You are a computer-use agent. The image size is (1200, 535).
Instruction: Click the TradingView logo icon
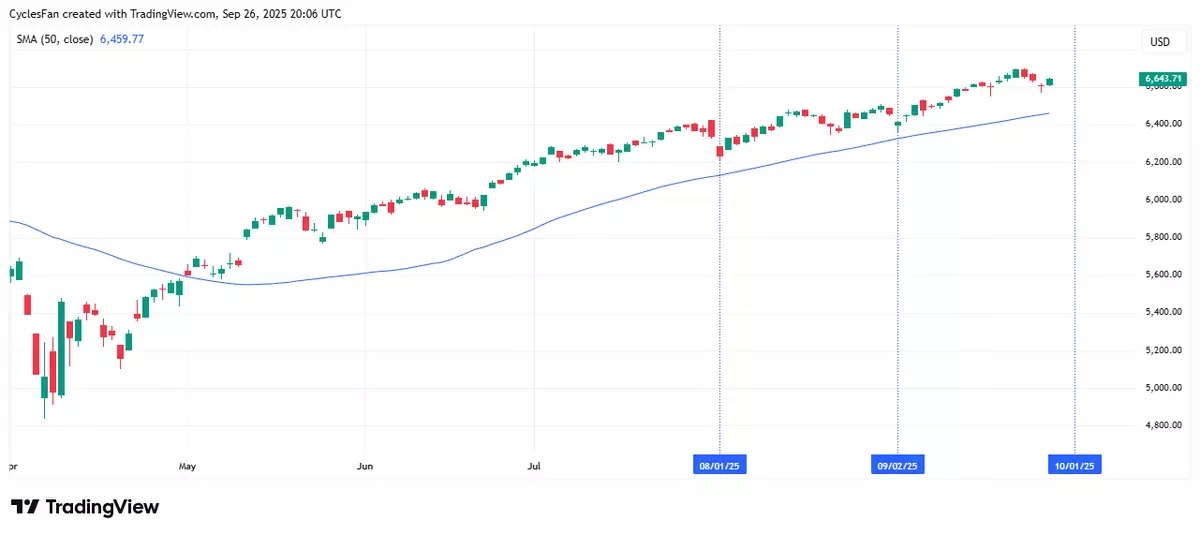click(26, 507)
